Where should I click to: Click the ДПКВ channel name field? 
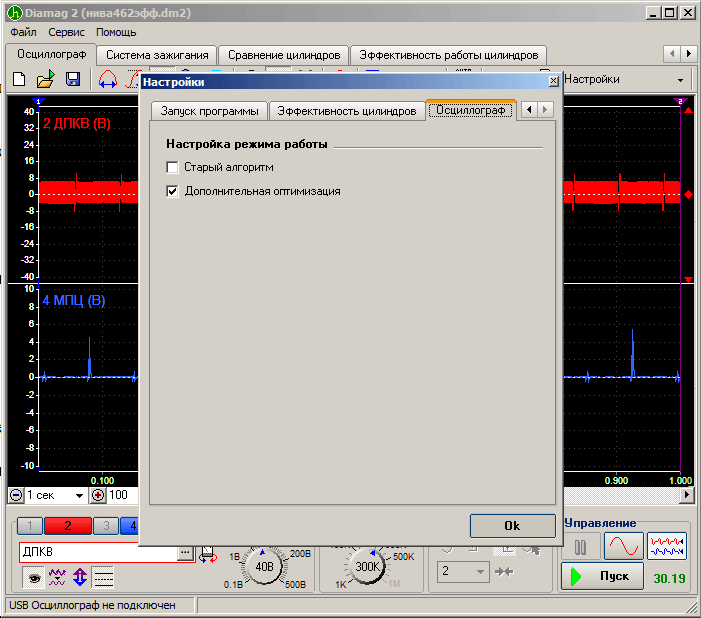coord(98,552)
